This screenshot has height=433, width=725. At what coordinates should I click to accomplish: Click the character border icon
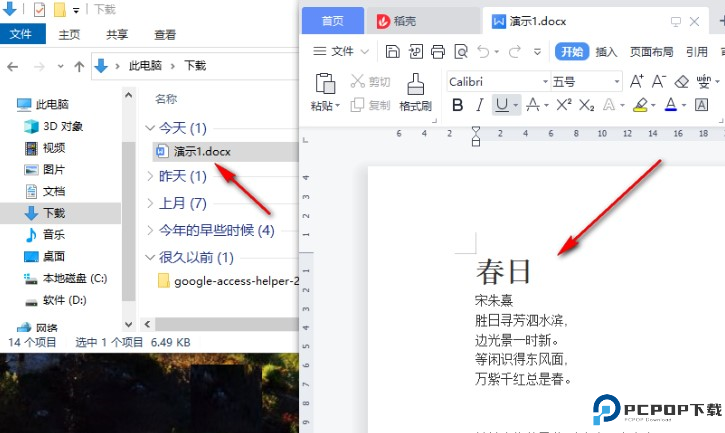[701, 105]
